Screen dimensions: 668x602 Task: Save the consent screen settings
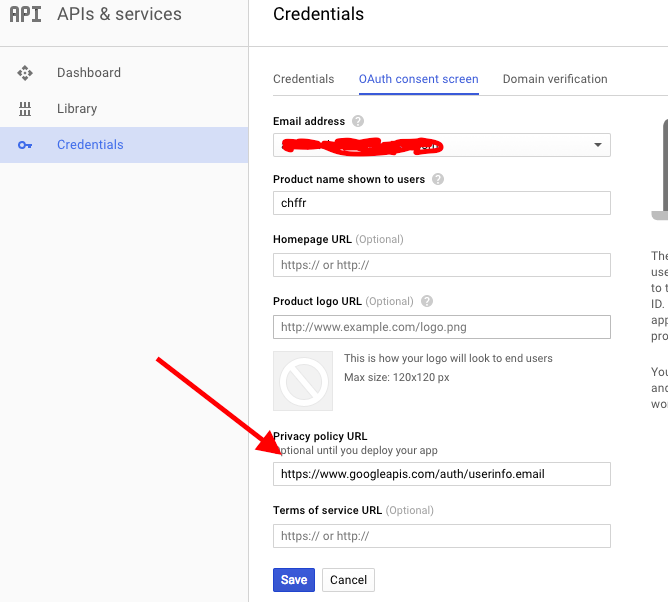click(x=294, y=580)
